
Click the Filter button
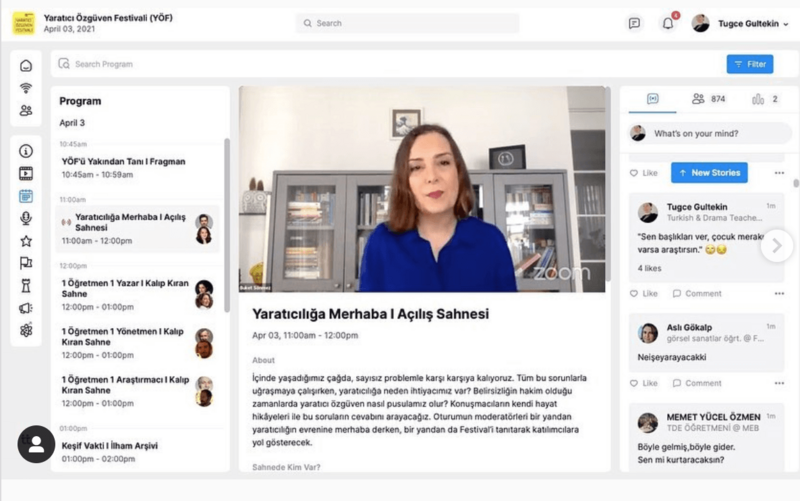(x=749, y=64)
